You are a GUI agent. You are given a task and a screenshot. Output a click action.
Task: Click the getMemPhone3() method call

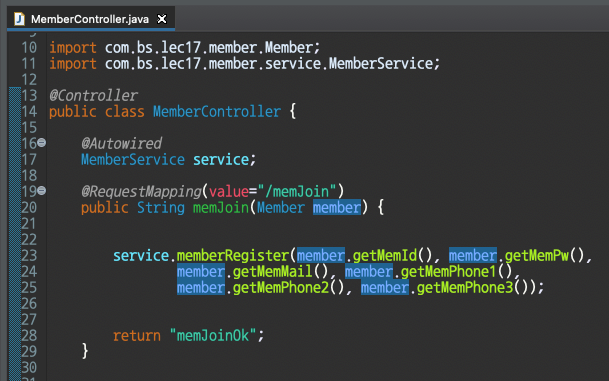472,287
